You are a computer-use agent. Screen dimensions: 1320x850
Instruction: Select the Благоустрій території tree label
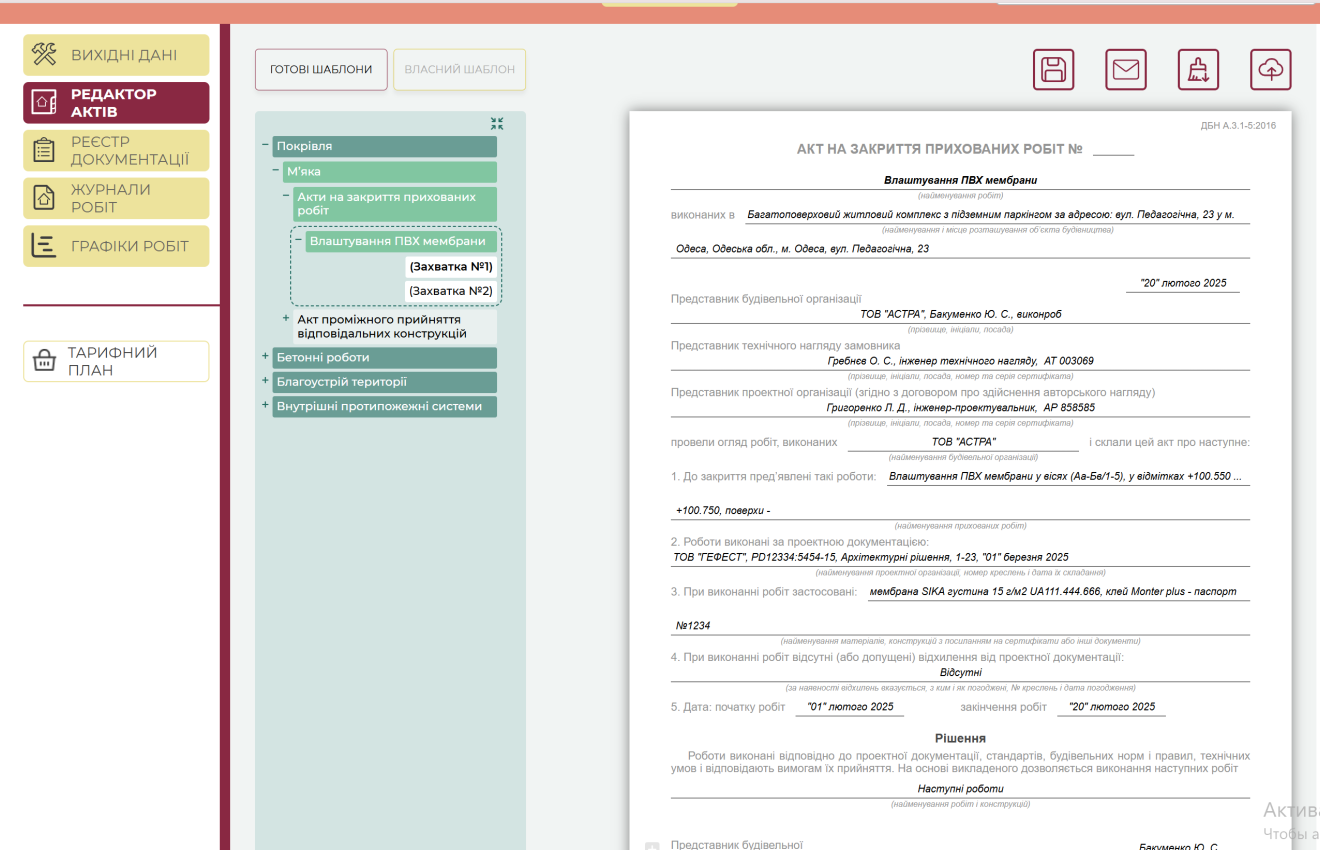(384, 382)
